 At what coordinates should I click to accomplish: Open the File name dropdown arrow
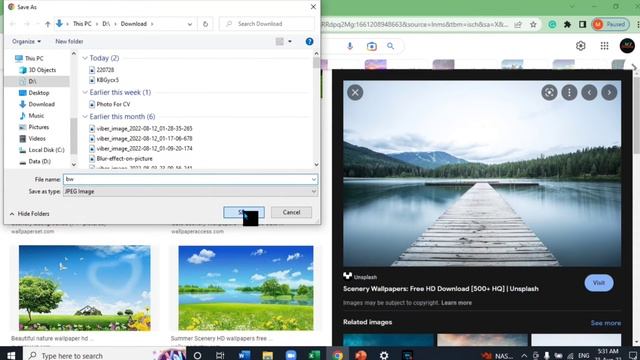tap(313, 179)
